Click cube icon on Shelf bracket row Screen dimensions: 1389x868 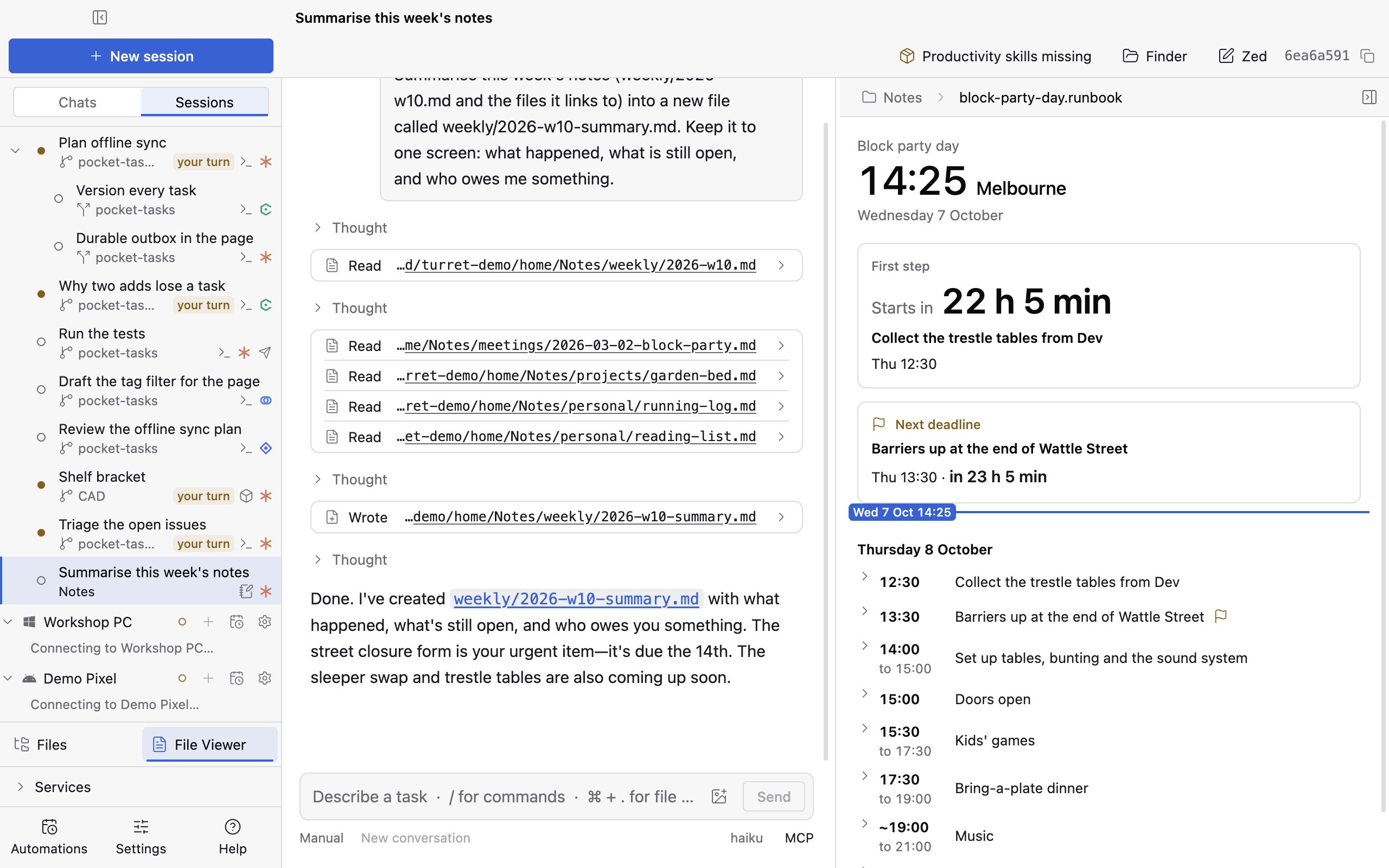[246, 495]
